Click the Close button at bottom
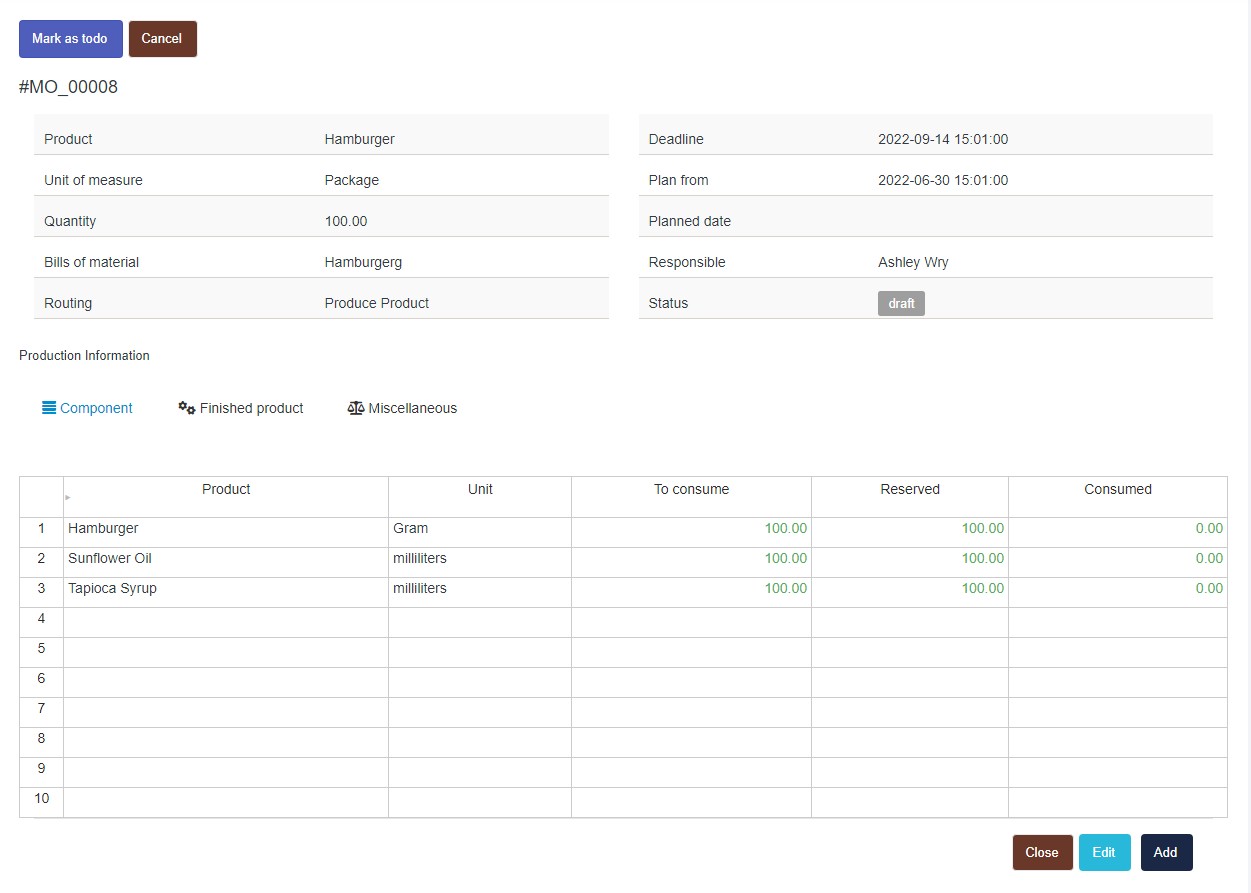Image resolution: width=1251 pixels, height=893 pixels. [x=1042, y=853]
